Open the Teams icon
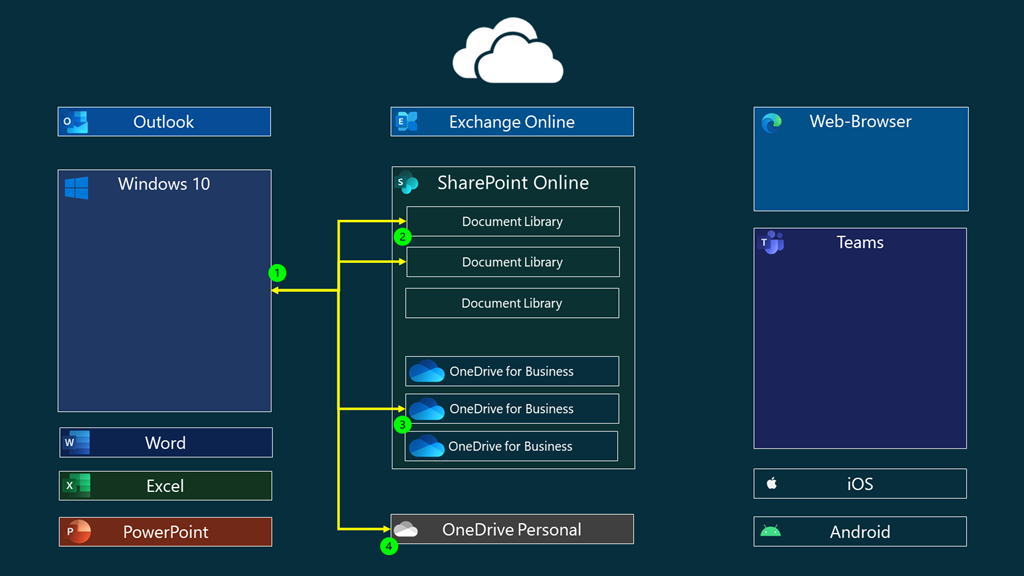The height and width of the screenshot is (576, 1024). pos(771,243)
